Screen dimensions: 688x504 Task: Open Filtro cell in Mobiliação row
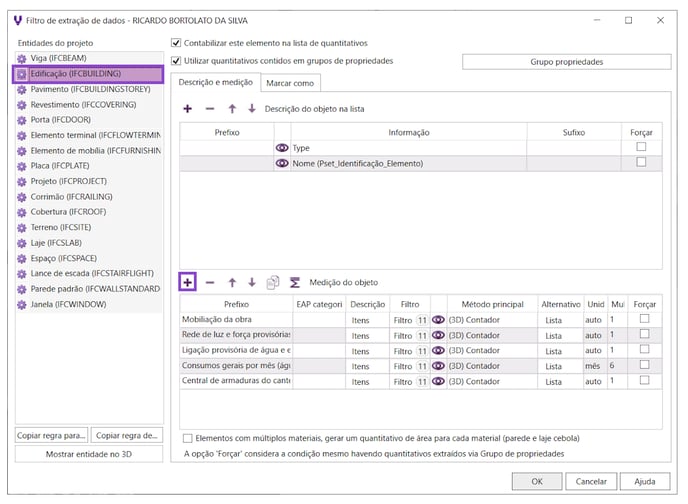point(409,320)
